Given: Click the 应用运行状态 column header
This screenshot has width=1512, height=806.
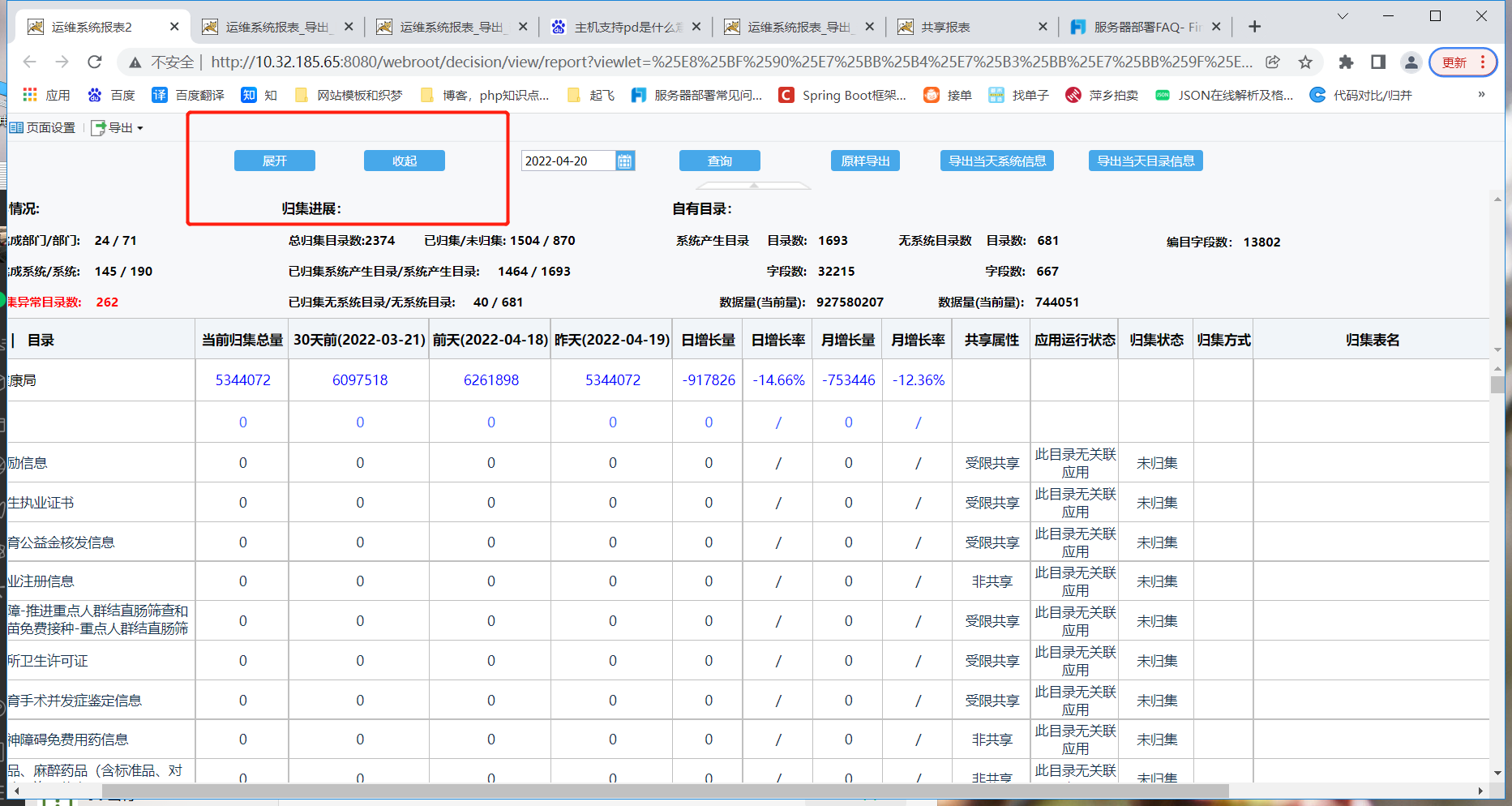Looking at the screenshot, I should click(1074, 340).
